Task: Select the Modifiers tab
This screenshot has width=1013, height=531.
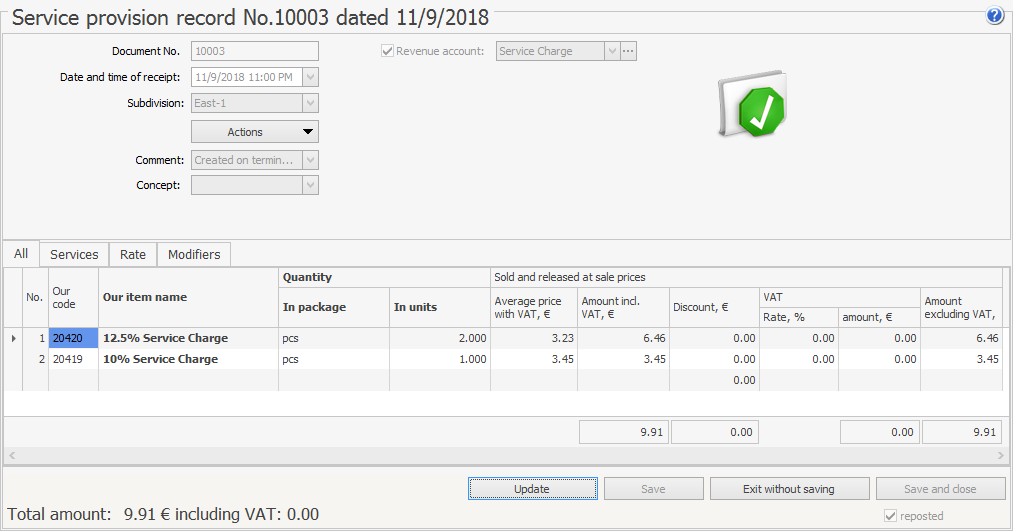Action: (x=194, y=254)
